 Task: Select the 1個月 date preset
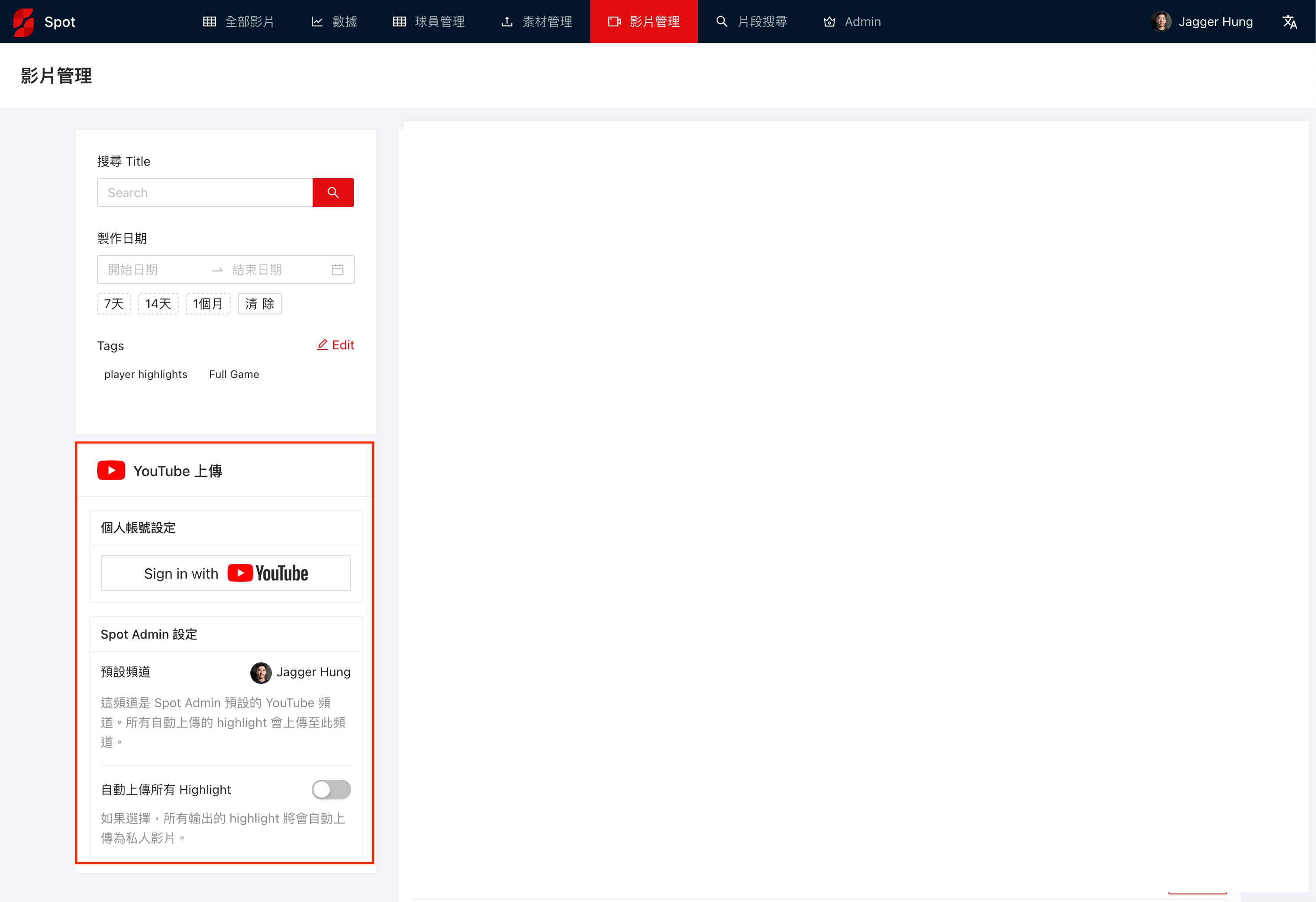click(208, 304)
